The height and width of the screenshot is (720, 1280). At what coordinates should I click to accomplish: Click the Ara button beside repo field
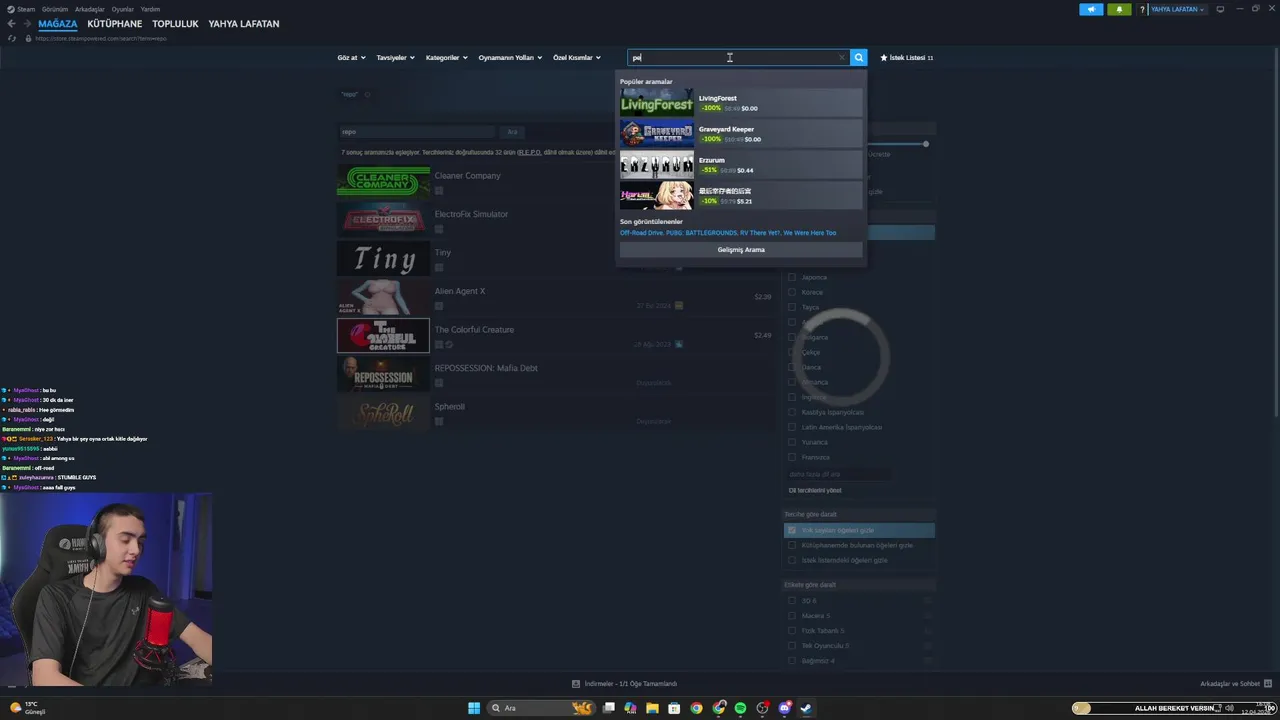(x=512, y=132)
